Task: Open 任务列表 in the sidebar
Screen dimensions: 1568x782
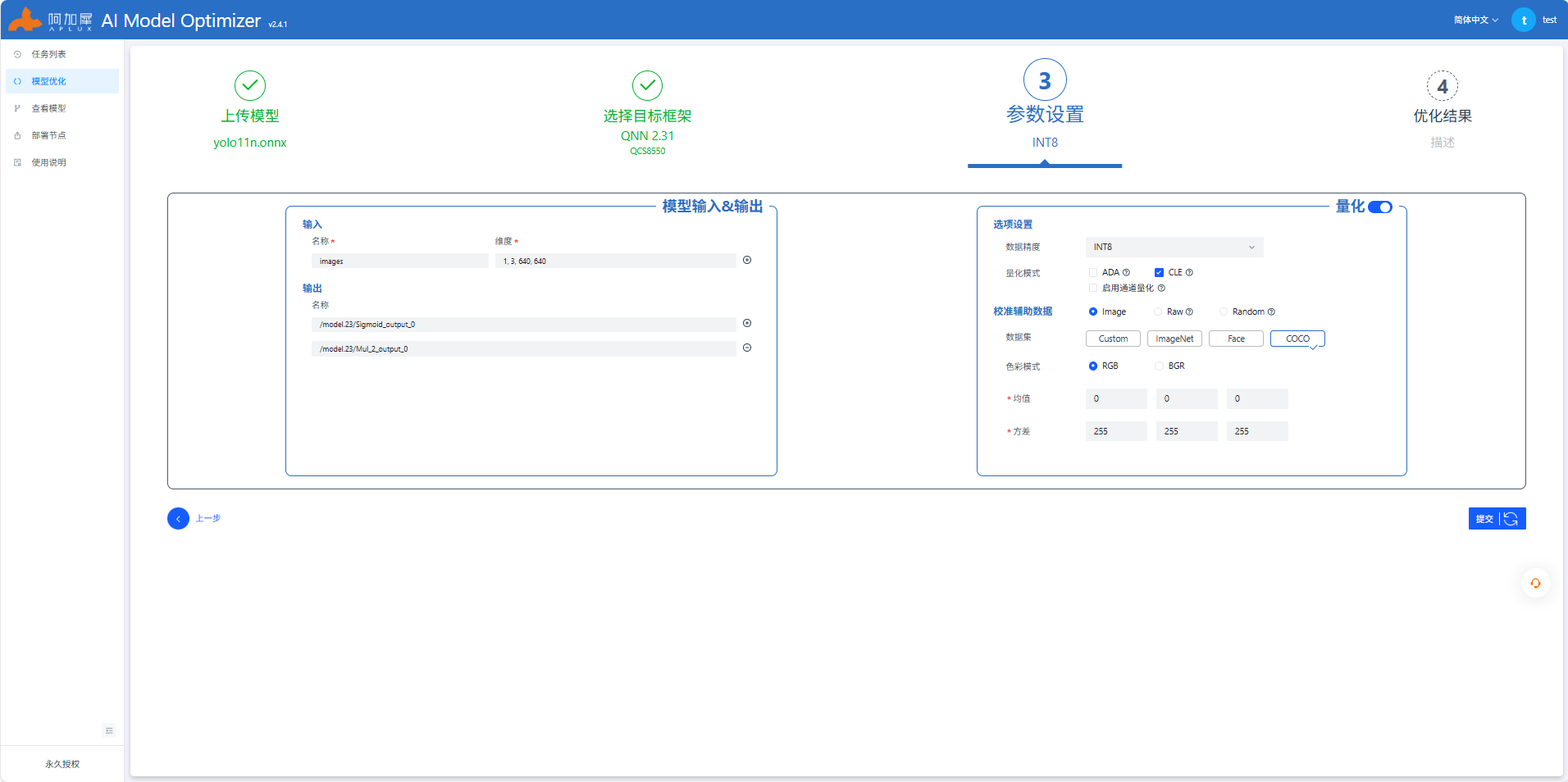Action: point(49,54)
